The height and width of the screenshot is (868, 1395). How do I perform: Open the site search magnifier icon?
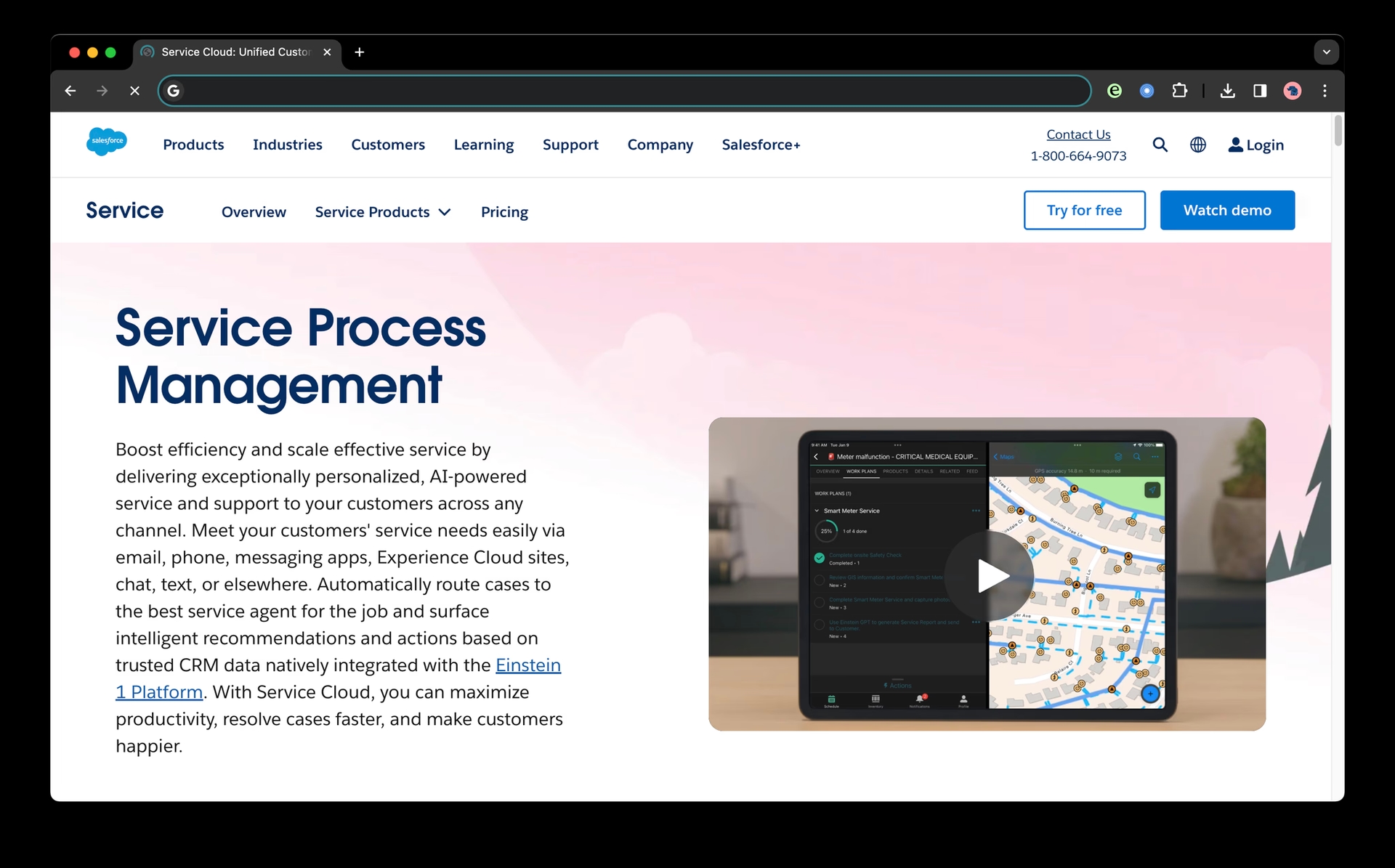[x=1160, y=145]
